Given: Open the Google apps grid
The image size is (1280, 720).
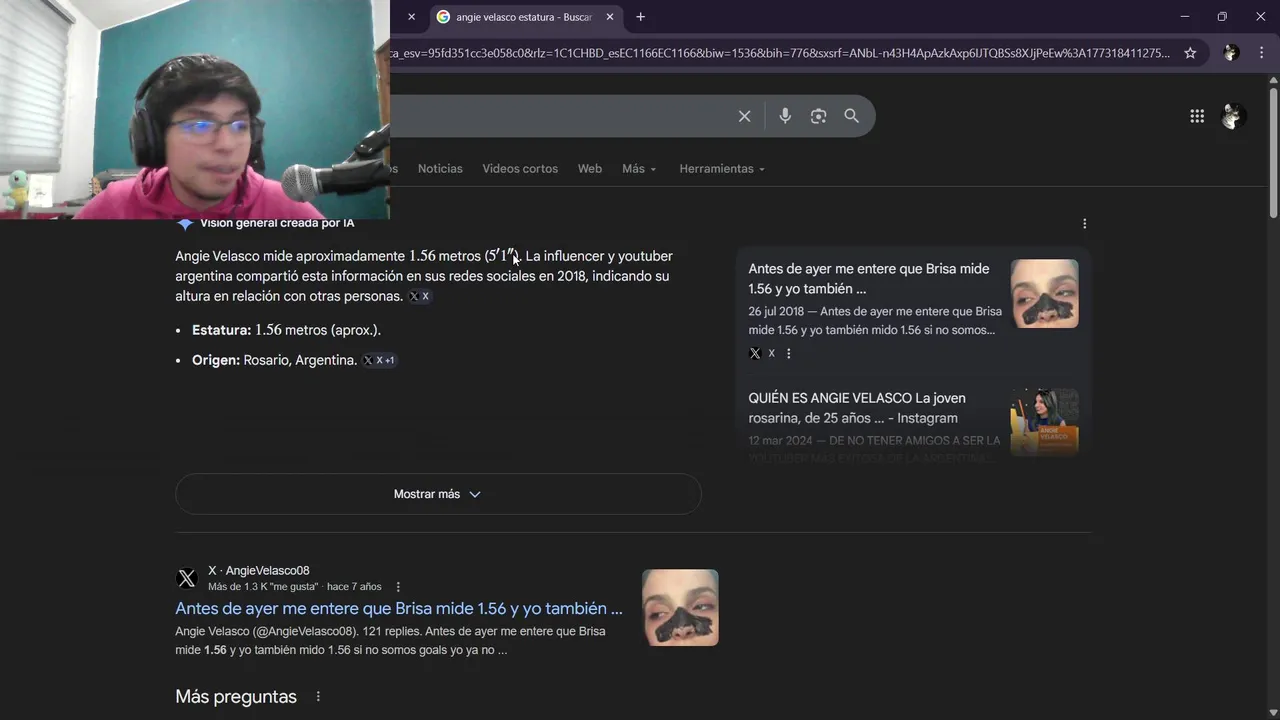Looking at the screenshot, I should 1197,116.
